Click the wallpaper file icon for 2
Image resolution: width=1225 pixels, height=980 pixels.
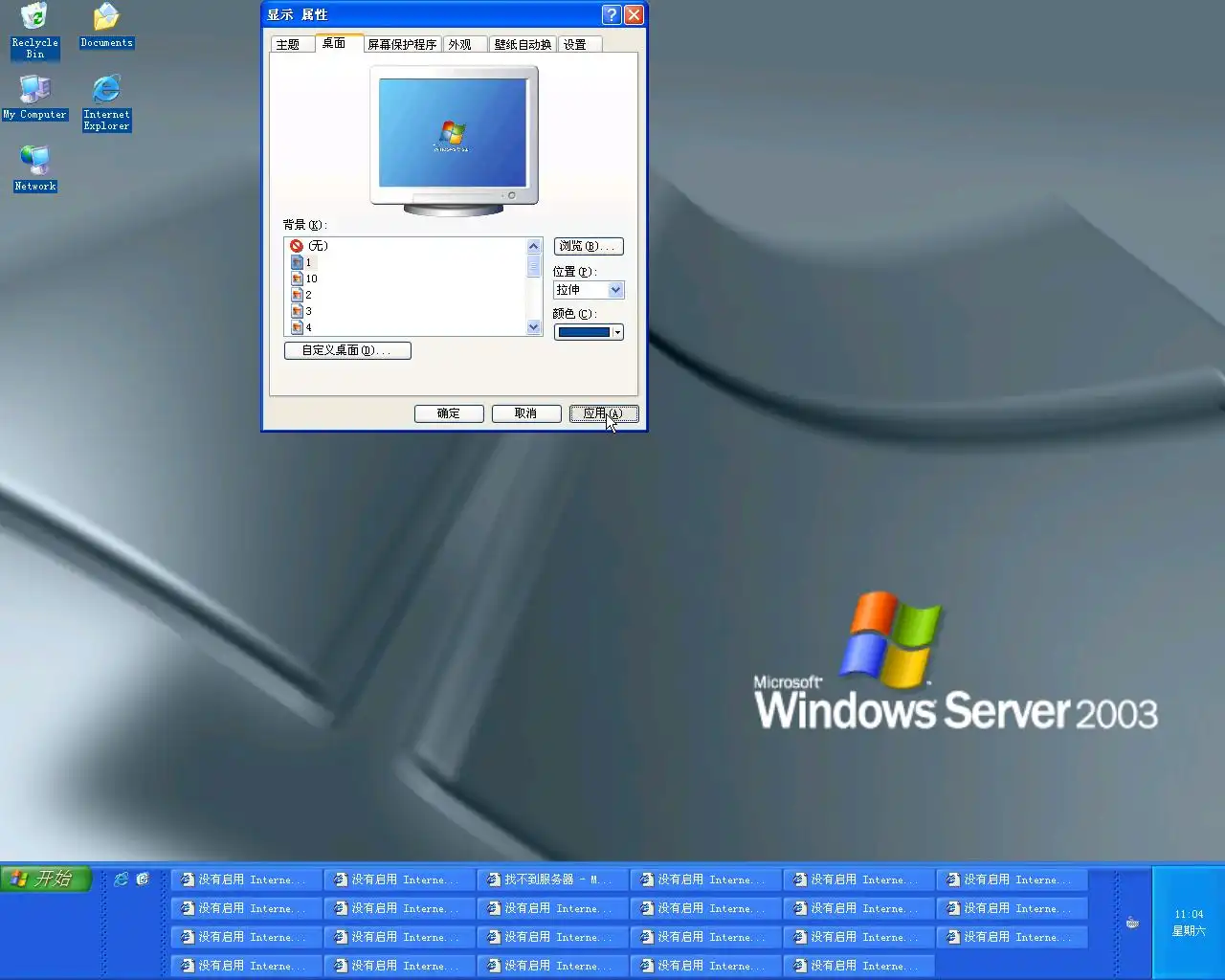coord(297,295)
